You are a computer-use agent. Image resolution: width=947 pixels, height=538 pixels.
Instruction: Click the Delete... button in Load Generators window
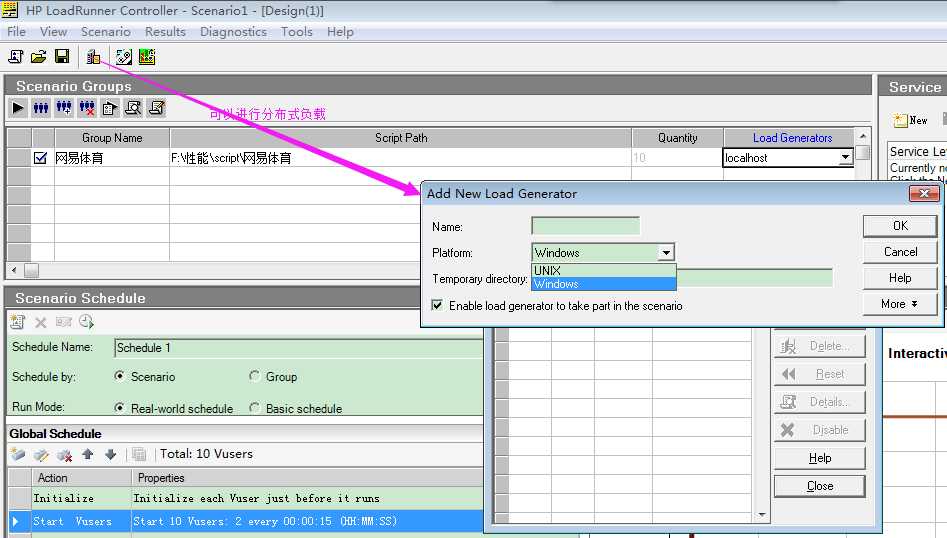[820, 346]
